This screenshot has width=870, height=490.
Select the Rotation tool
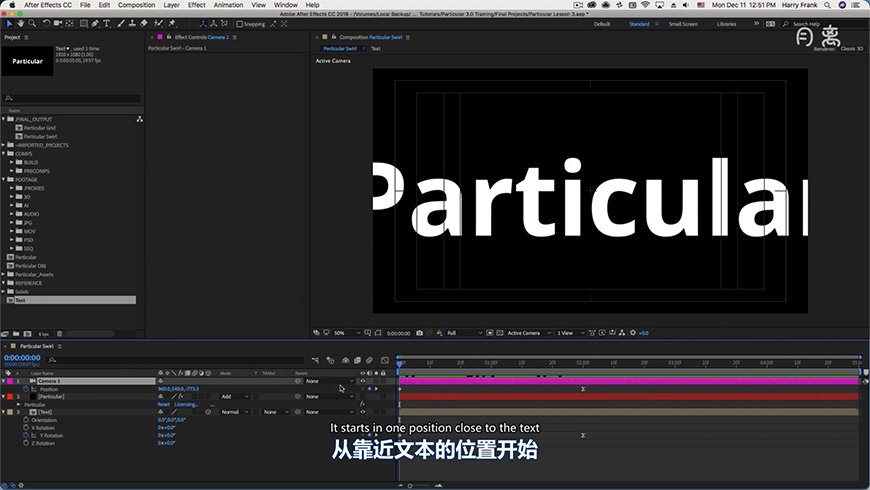point(47,24)
